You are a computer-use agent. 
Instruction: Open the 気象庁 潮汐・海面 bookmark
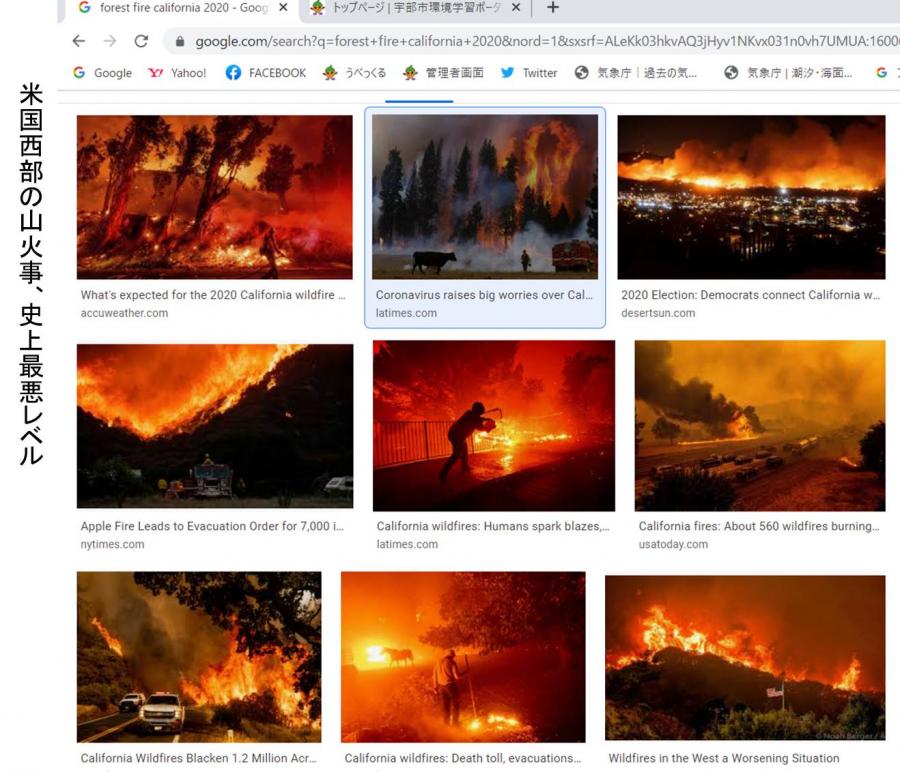(788, 73)
